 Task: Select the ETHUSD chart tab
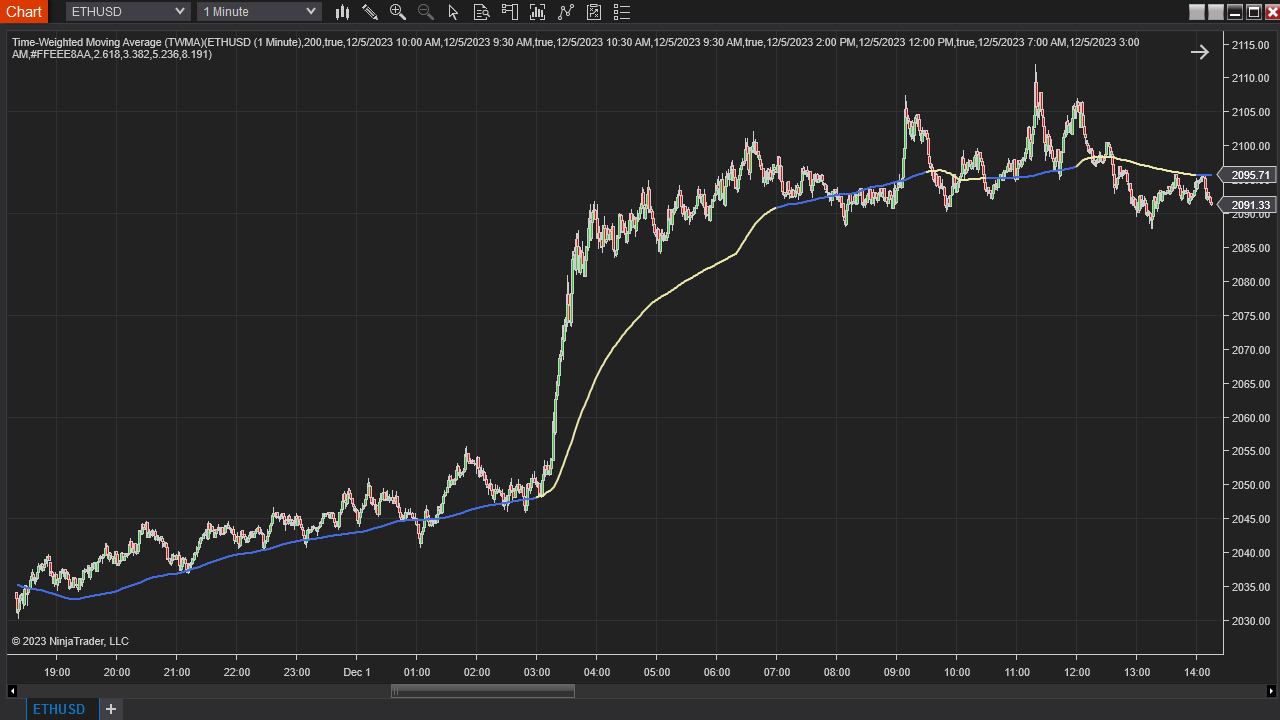click(60, 709)
